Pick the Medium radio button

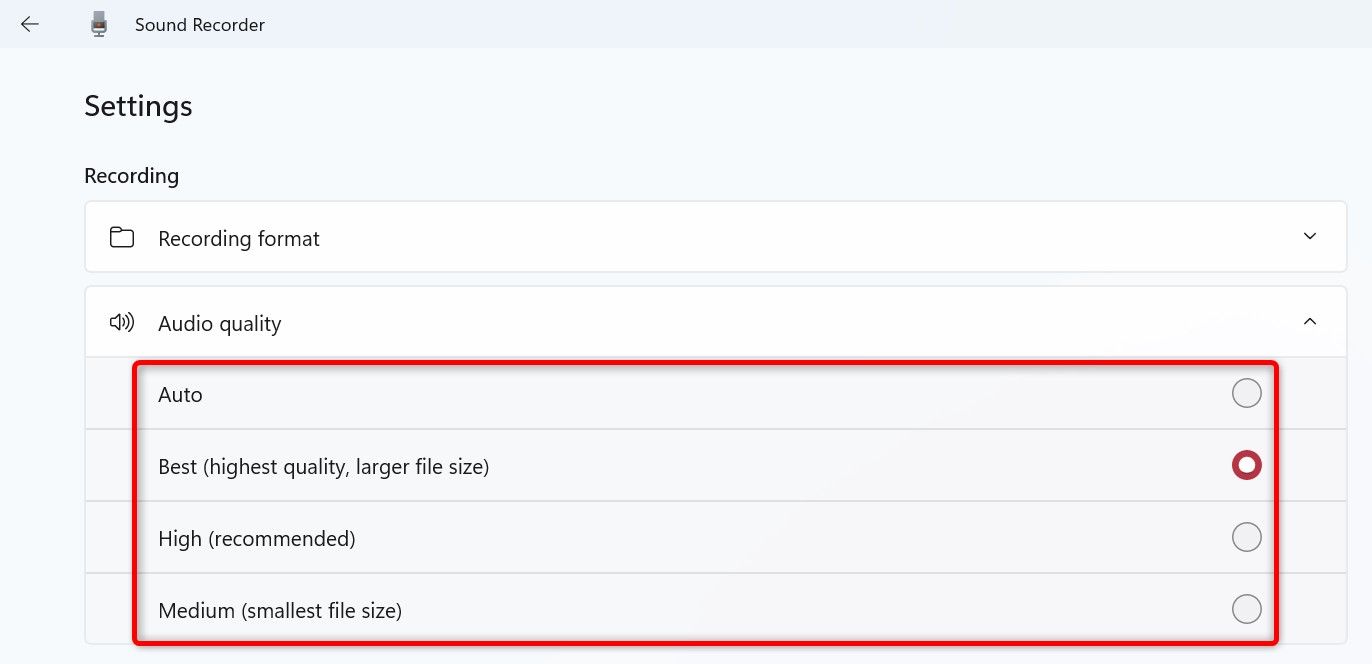[1246, 609]
